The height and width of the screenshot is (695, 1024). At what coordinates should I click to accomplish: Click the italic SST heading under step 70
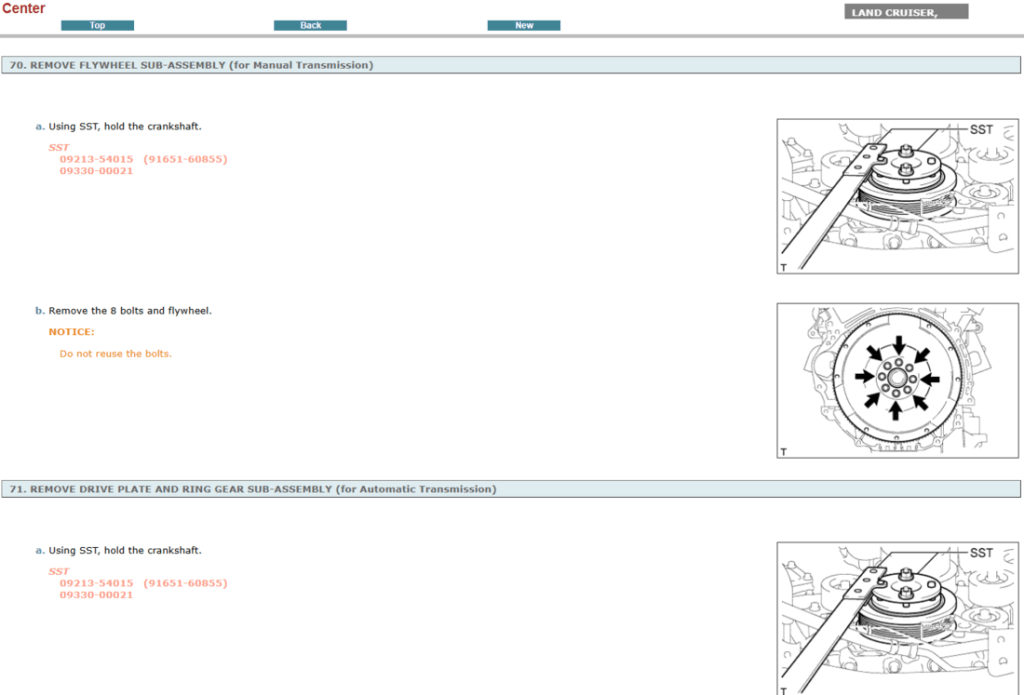tap(59, 147)
